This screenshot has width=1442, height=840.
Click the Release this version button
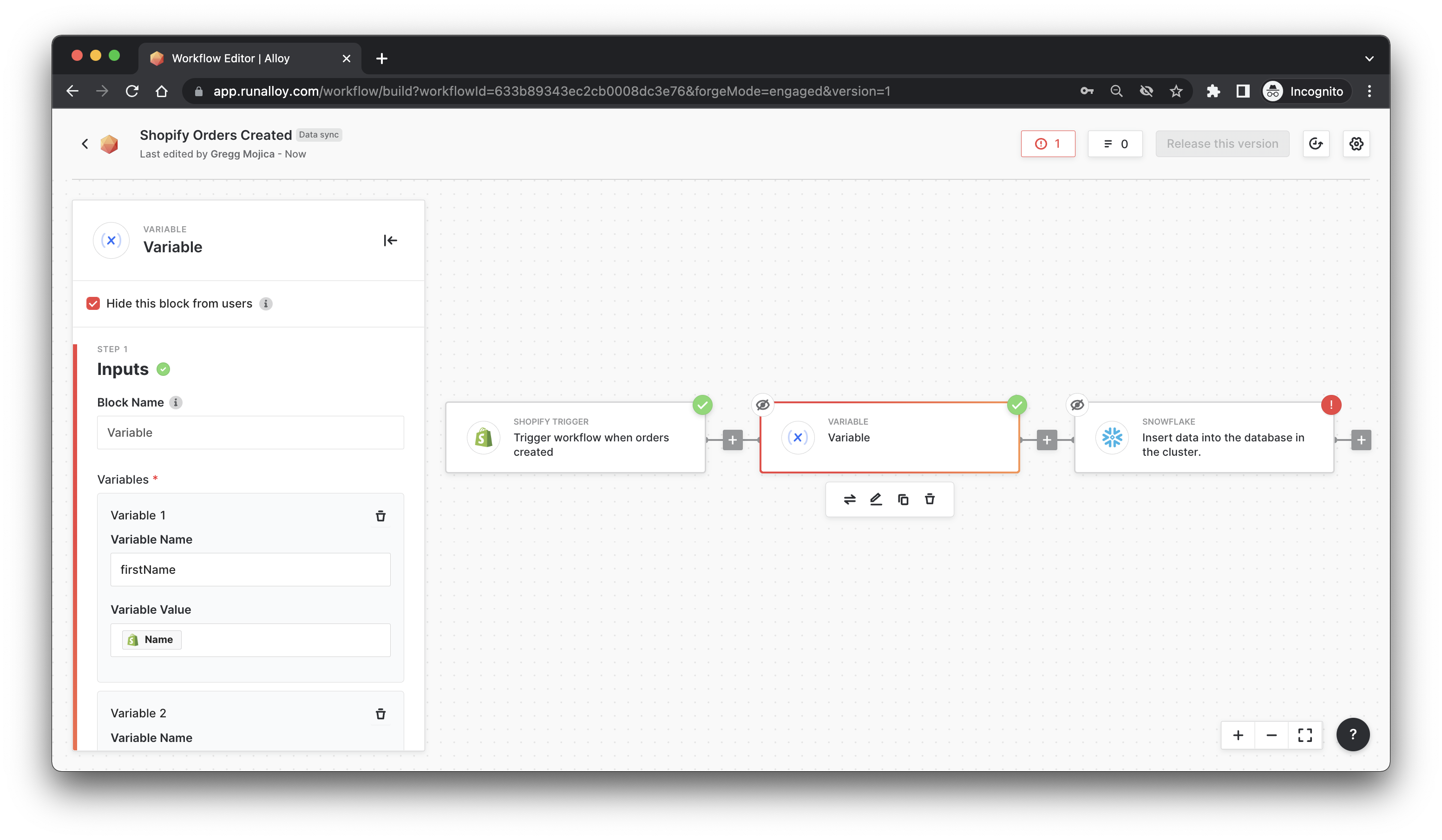click(x=1222, y=144)
